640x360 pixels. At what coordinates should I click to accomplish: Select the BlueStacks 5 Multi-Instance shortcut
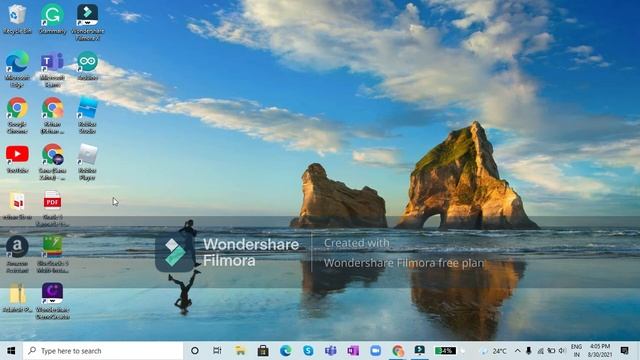point(52,254)
